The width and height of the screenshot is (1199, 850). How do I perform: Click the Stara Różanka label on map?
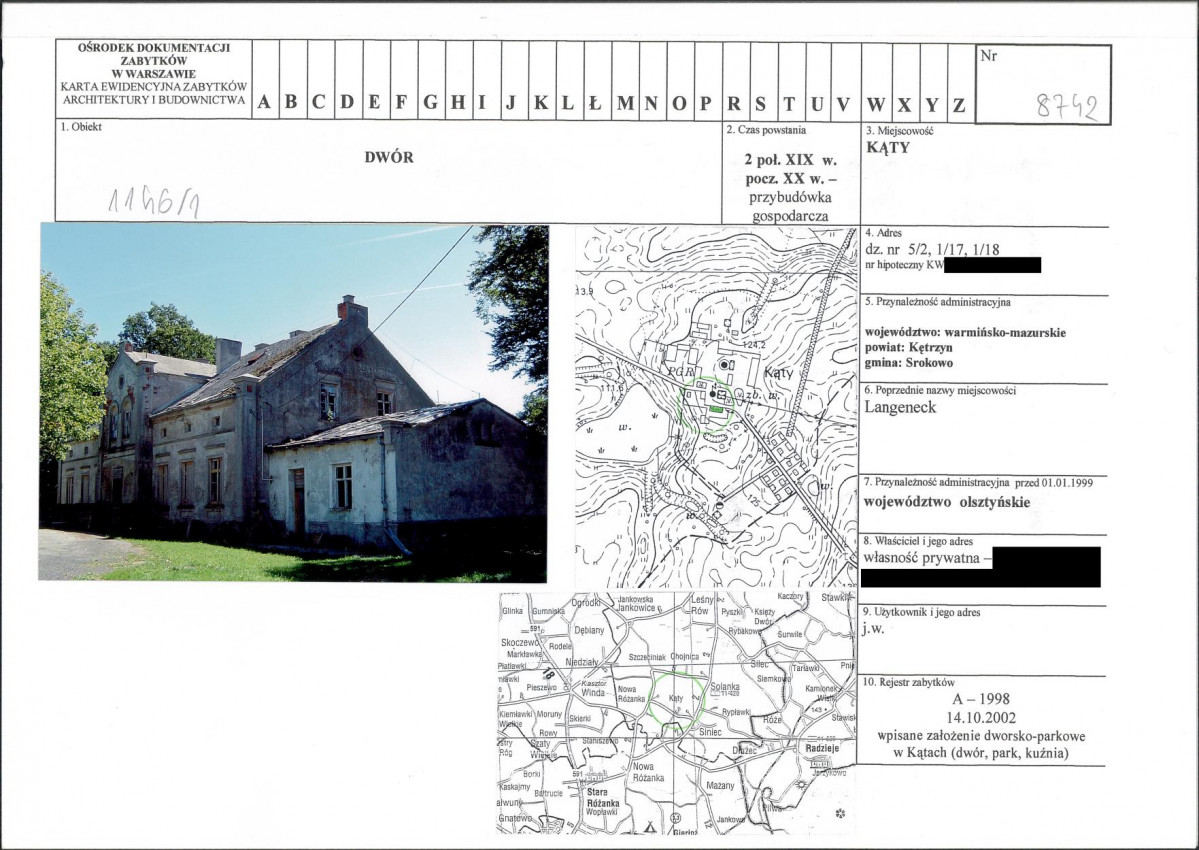pyautogui.click(x=603, y=798)
